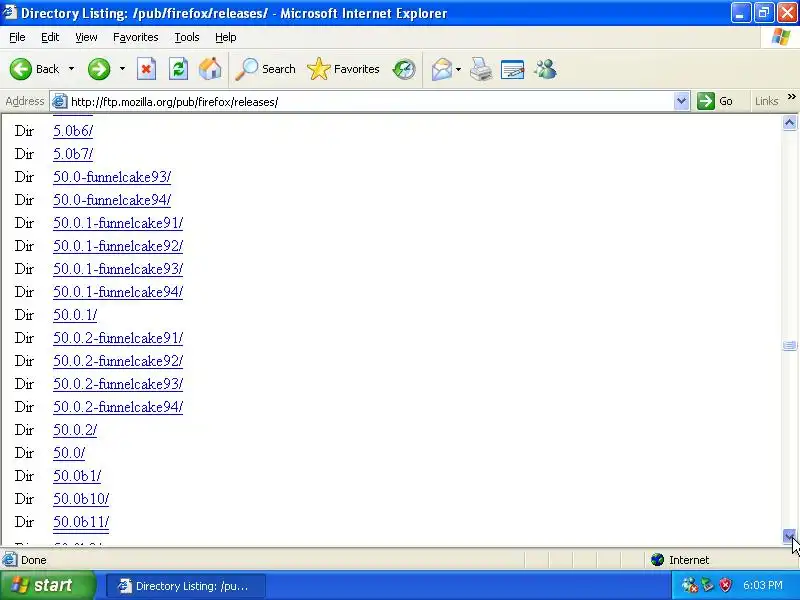Click the Links toolbar label

766,101
